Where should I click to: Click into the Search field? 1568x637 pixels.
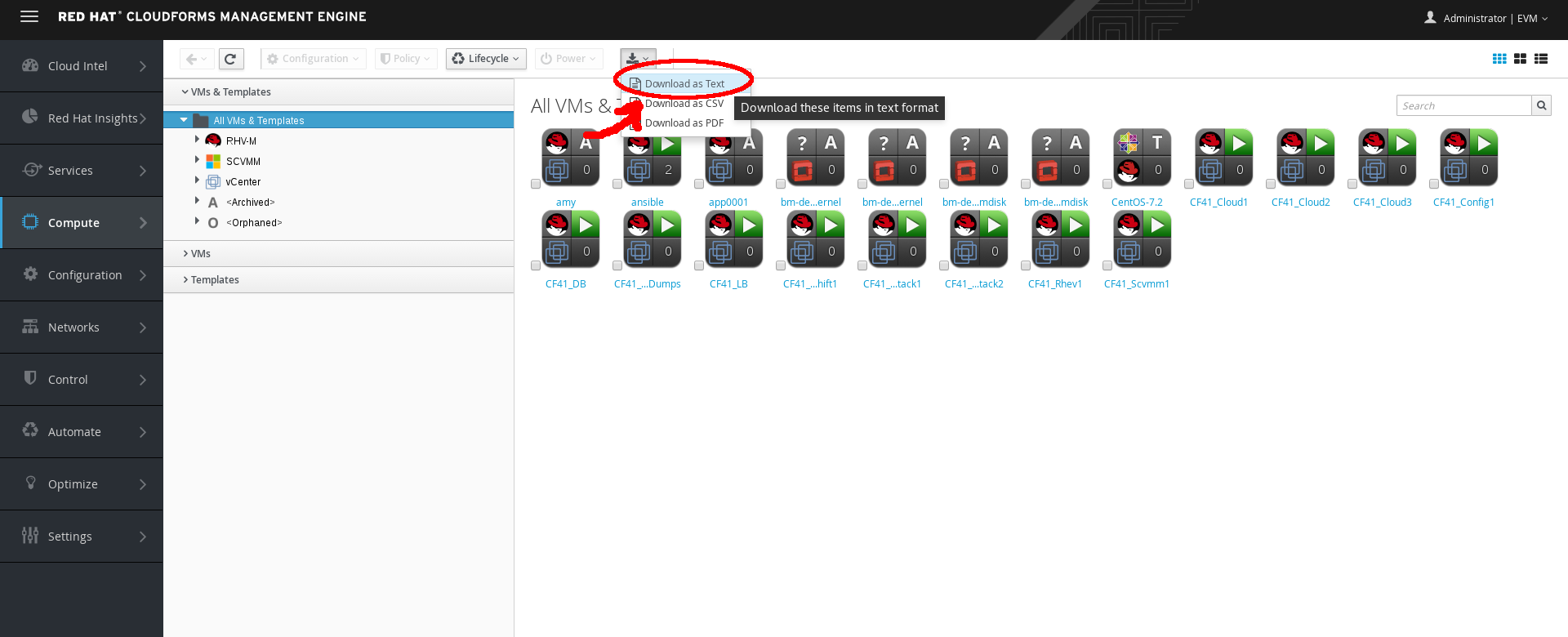coord(1463,105)
